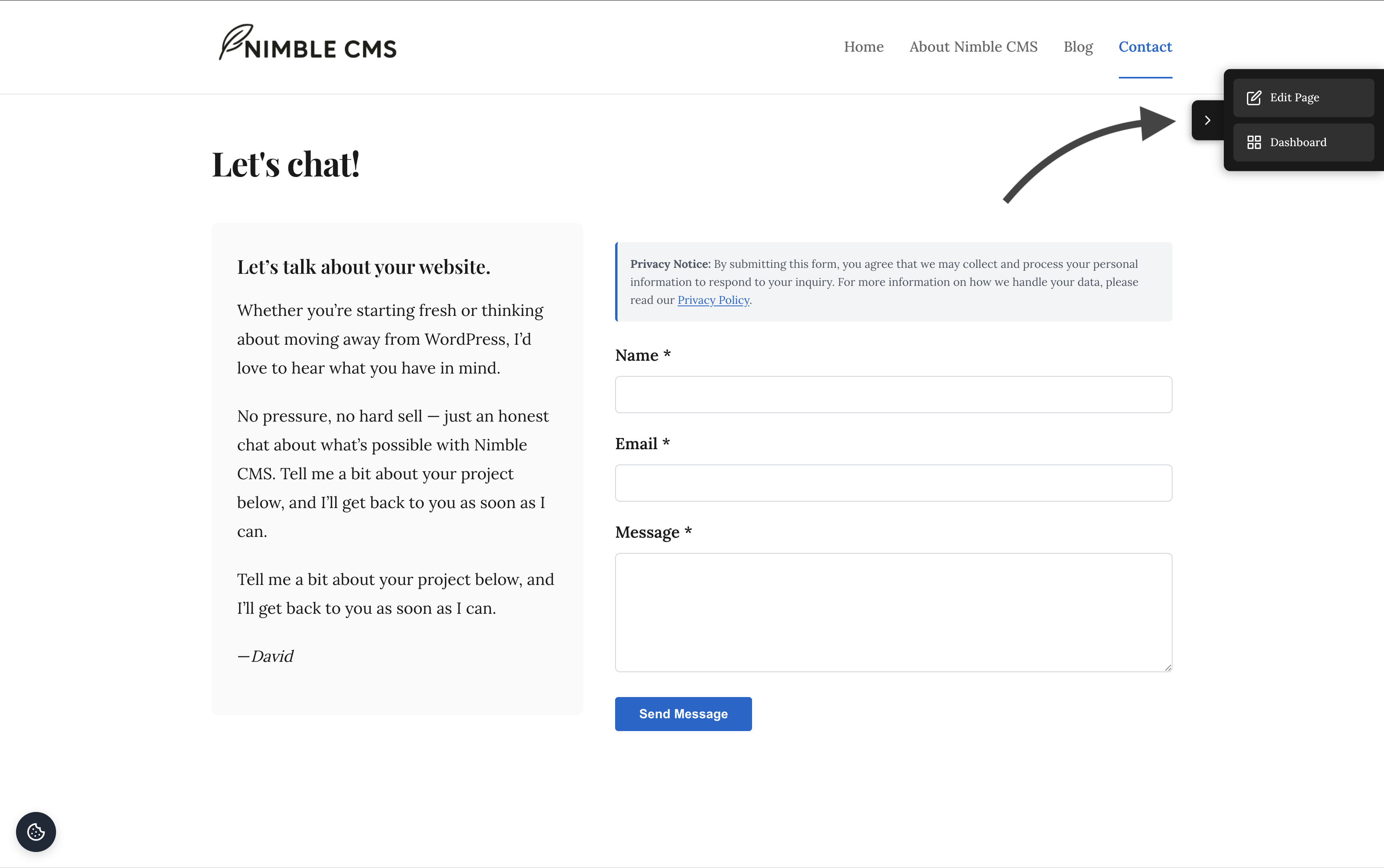Select the Contact nav item
The height and width of the screenshot is (868, 1384).
click(x=1145, y=46)
